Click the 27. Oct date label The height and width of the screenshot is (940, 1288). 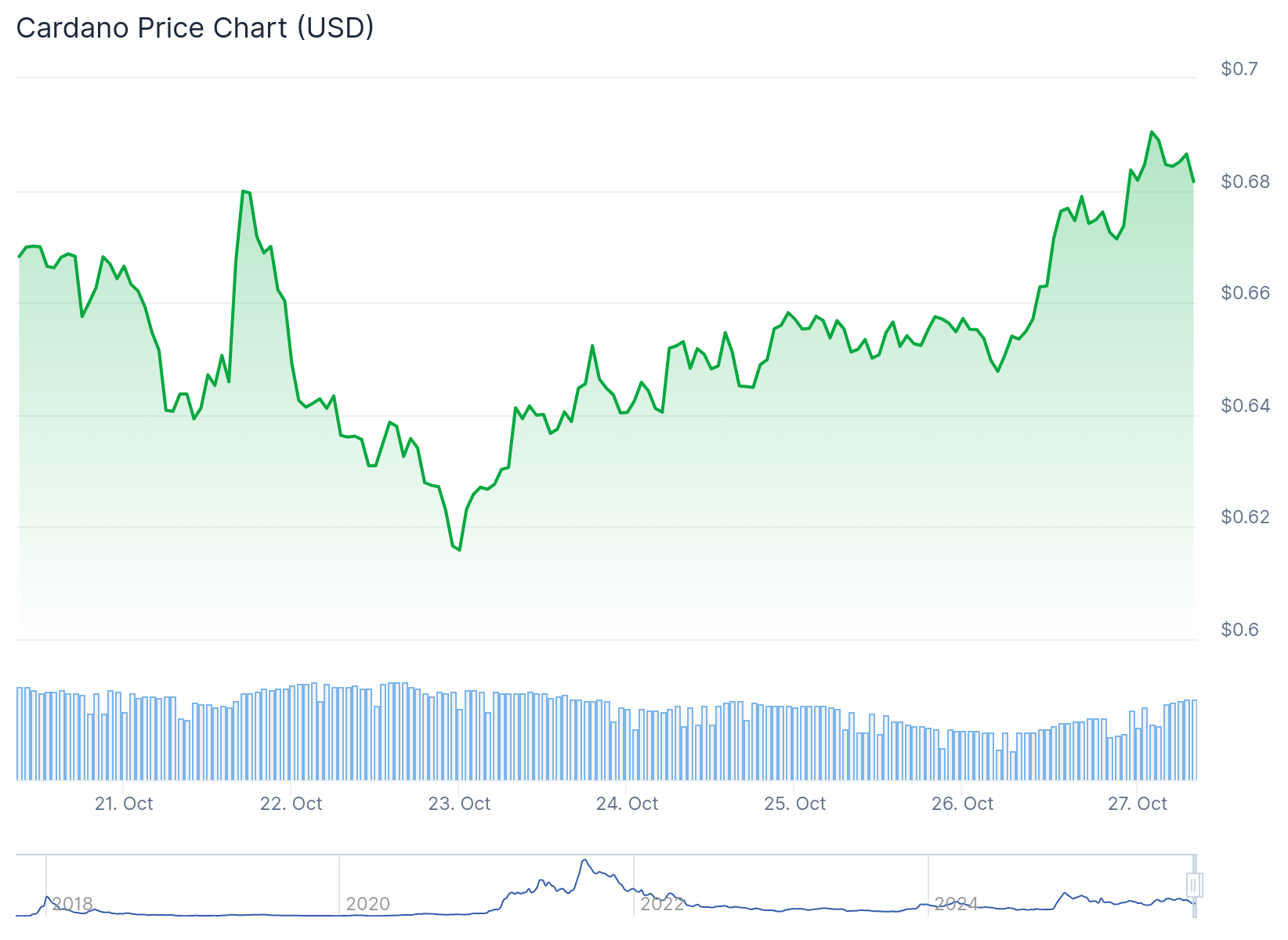(x=1137, y=804)
